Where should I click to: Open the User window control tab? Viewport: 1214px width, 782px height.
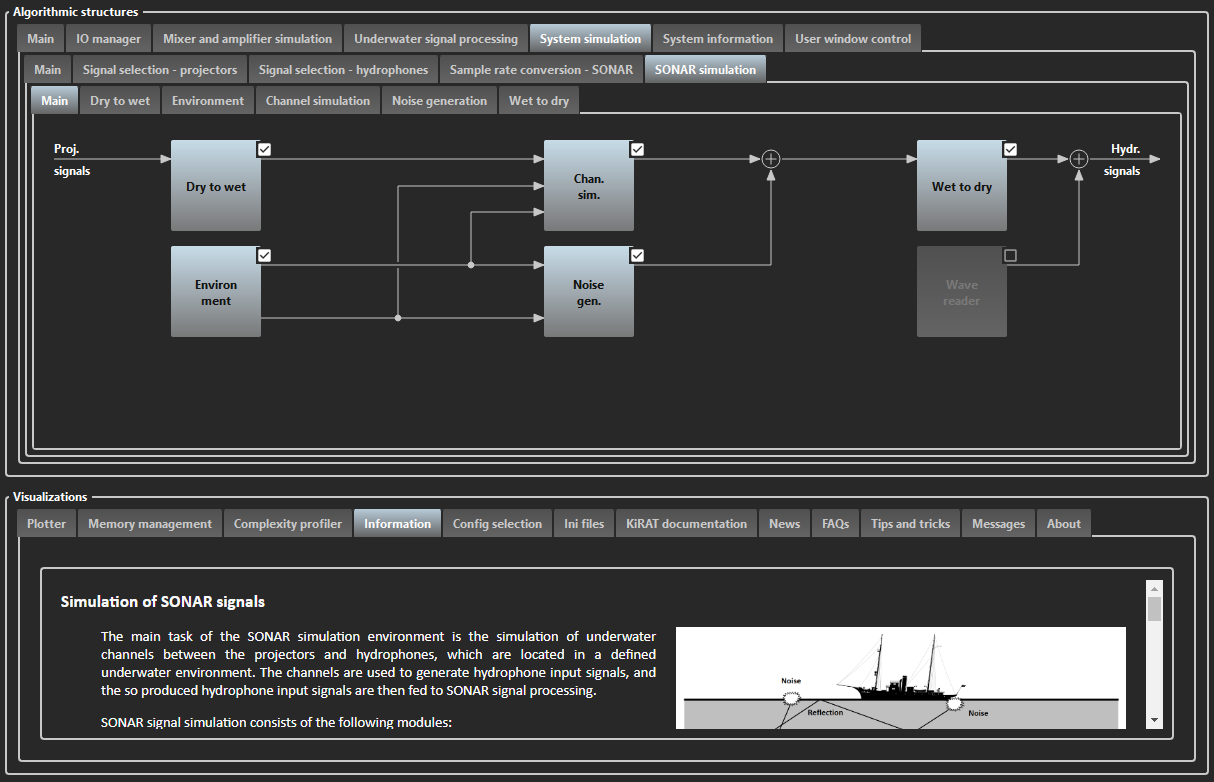point(853,39)
